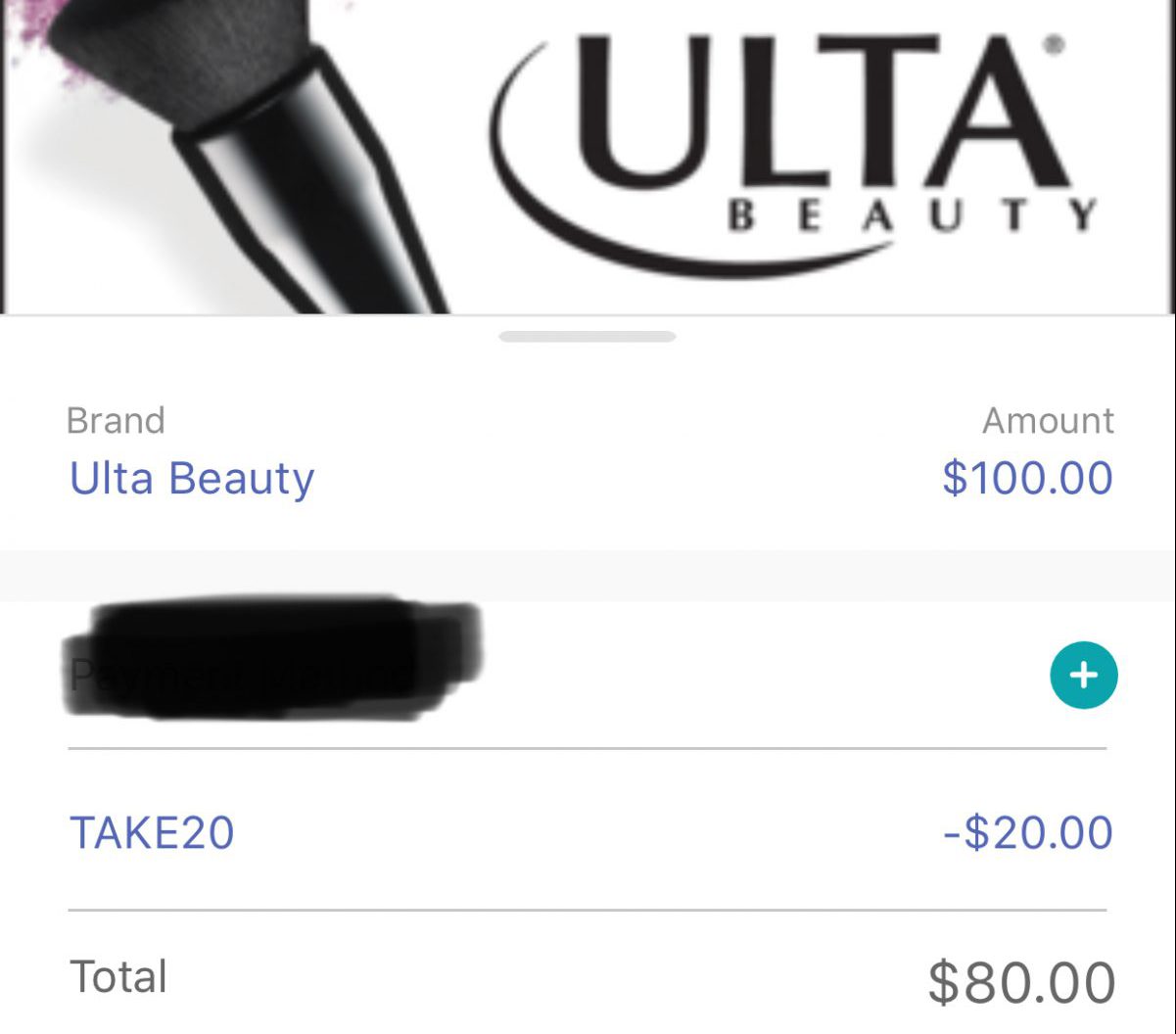
Task: Click the registered trademark symbol beside ULTA
Action: coord(1054,44)
